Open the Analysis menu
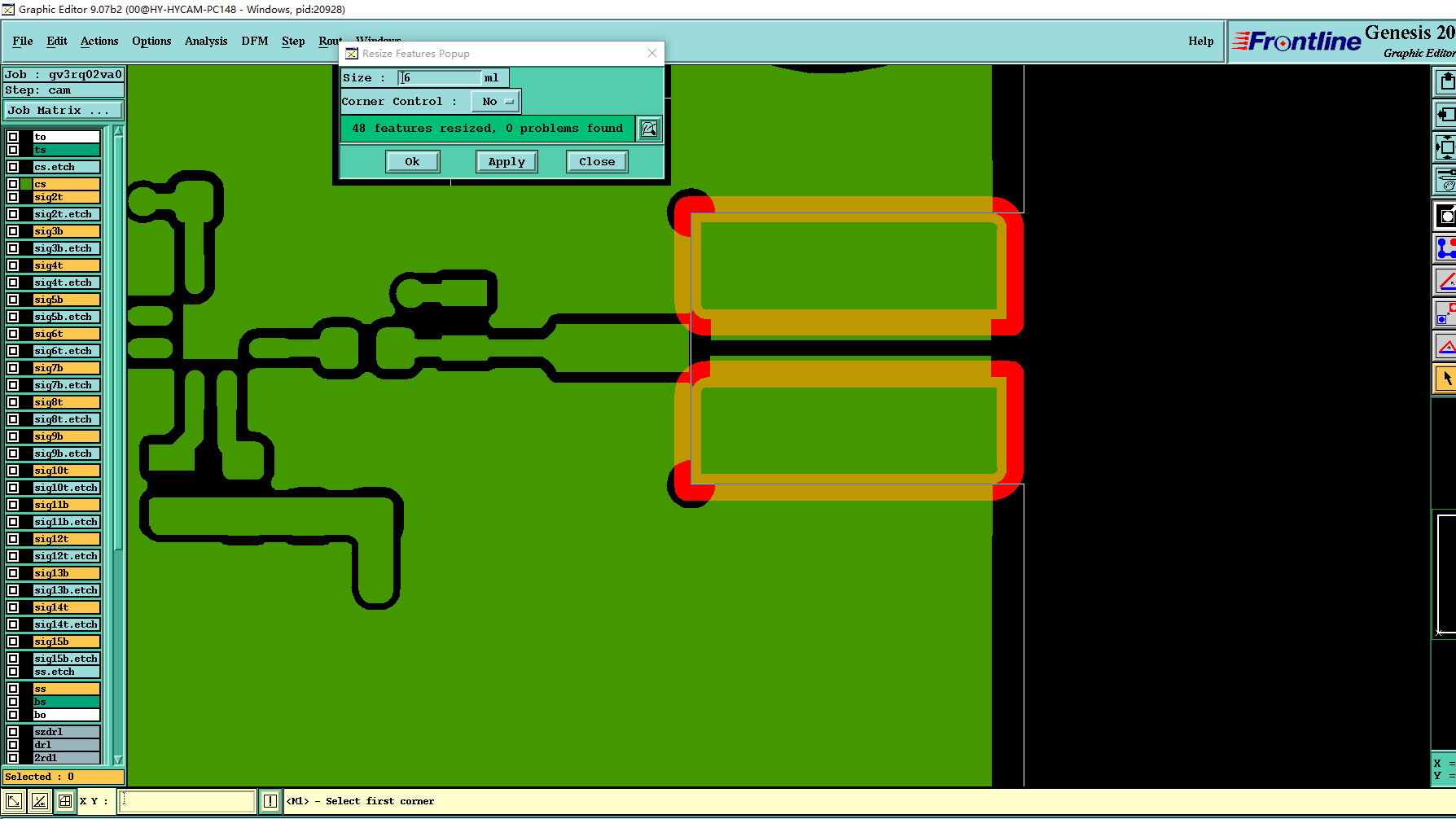 pyautogui.click(x=206, y=41)
